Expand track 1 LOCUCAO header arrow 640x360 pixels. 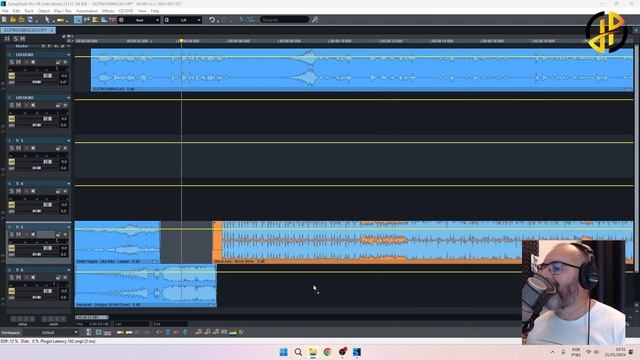69,55
